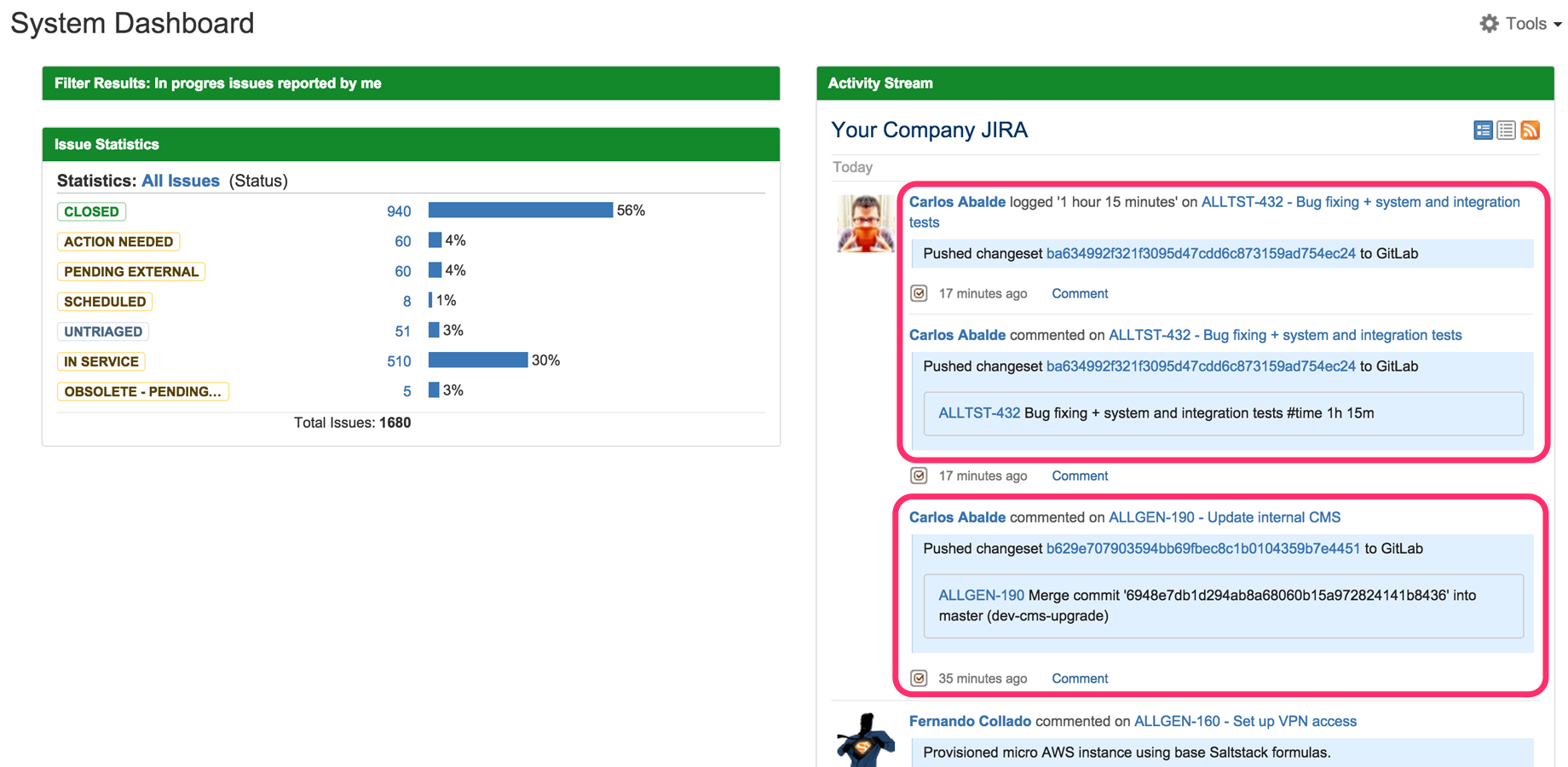Image resolution: width=1568 pixels, height=767 pixels.
Task: Open changeset b629e707903594bb69fbec8c1b0104359b7e4451
Action: 1202,549
